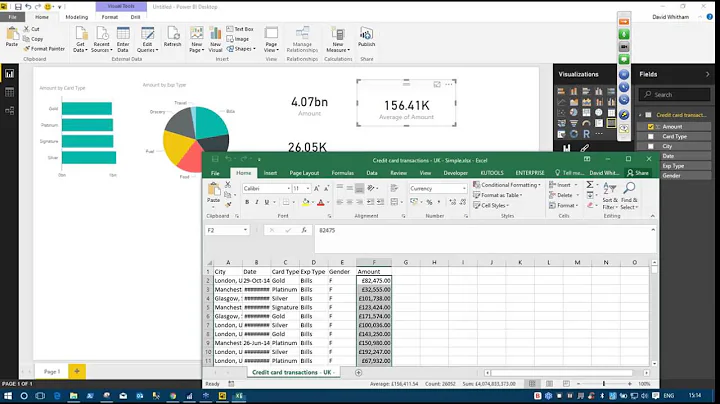The image size is (720, 404).
Task: Adjust the Excel zoom slider
Action: (x=603, y=383)
